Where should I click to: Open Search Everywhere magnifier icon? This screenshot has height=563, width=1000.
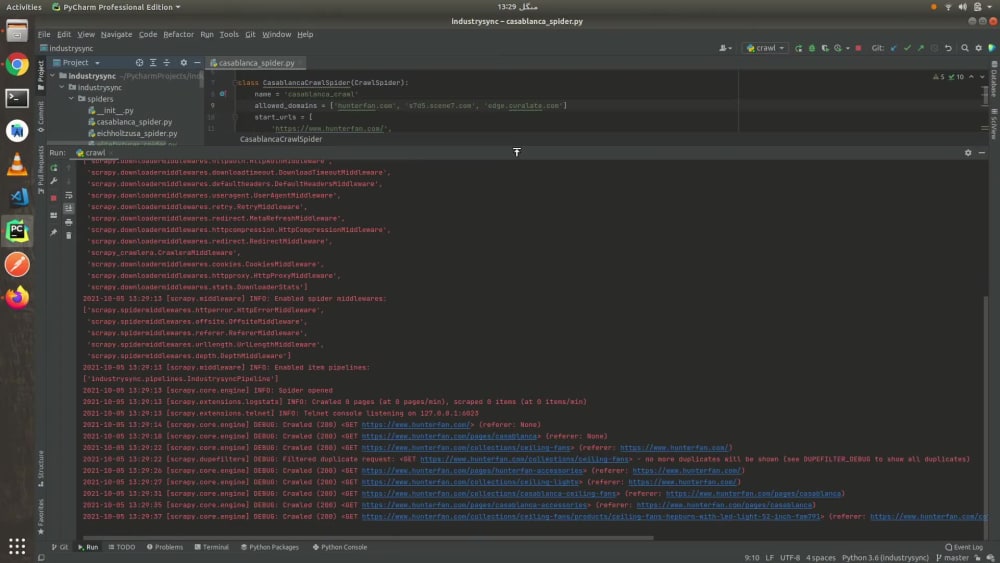[965, 48]
